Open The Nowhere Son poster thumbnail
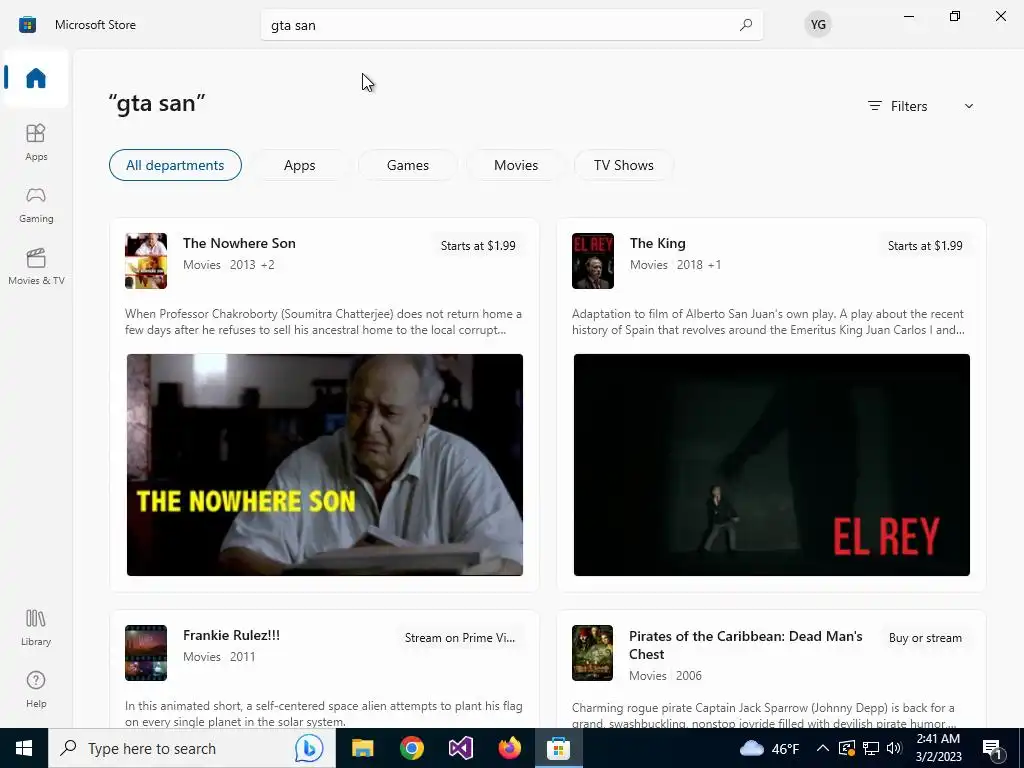1024x768 pixels. click(146, 261)
